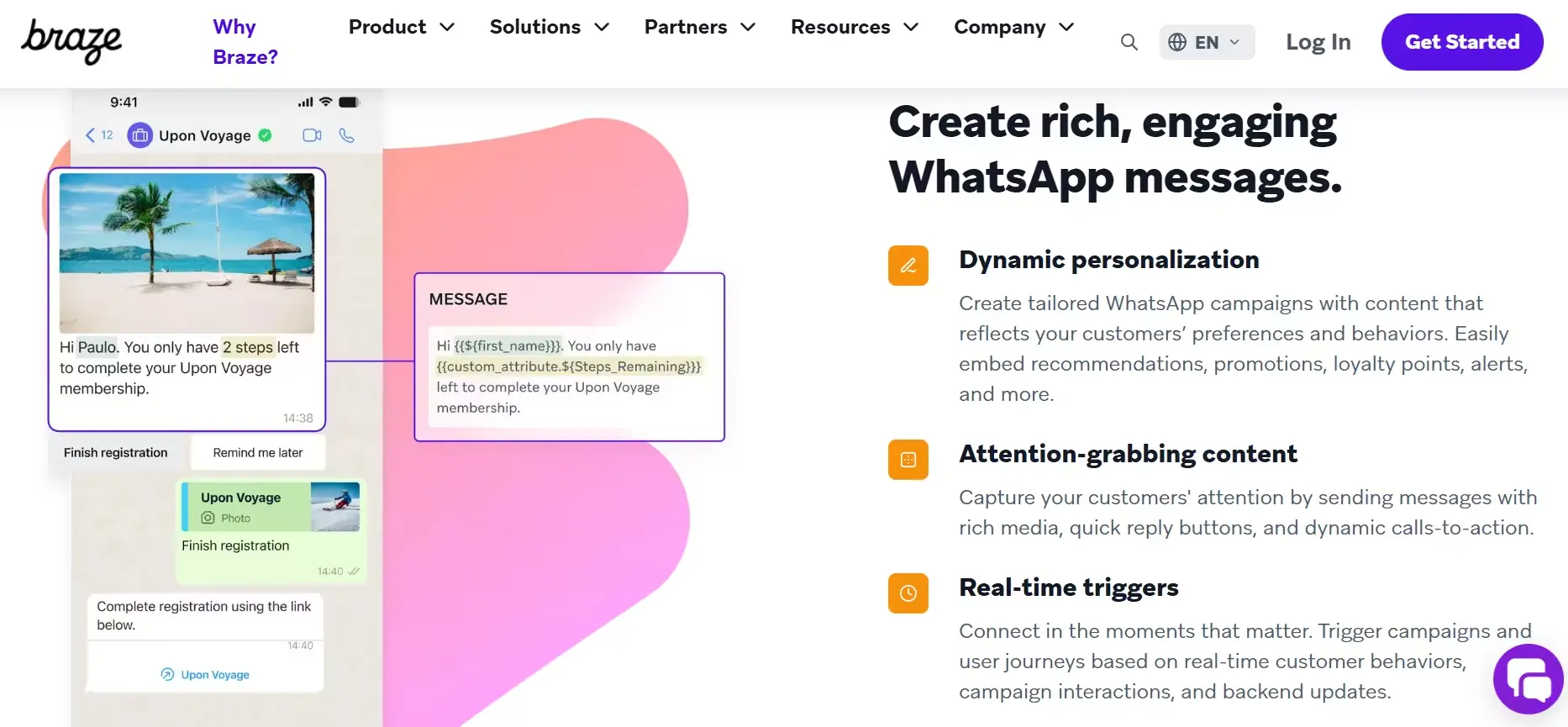The height and width of the screenshot is (727, 1568).
Task: Expand the Solutions dropdown menu
Action: (549, 27)
